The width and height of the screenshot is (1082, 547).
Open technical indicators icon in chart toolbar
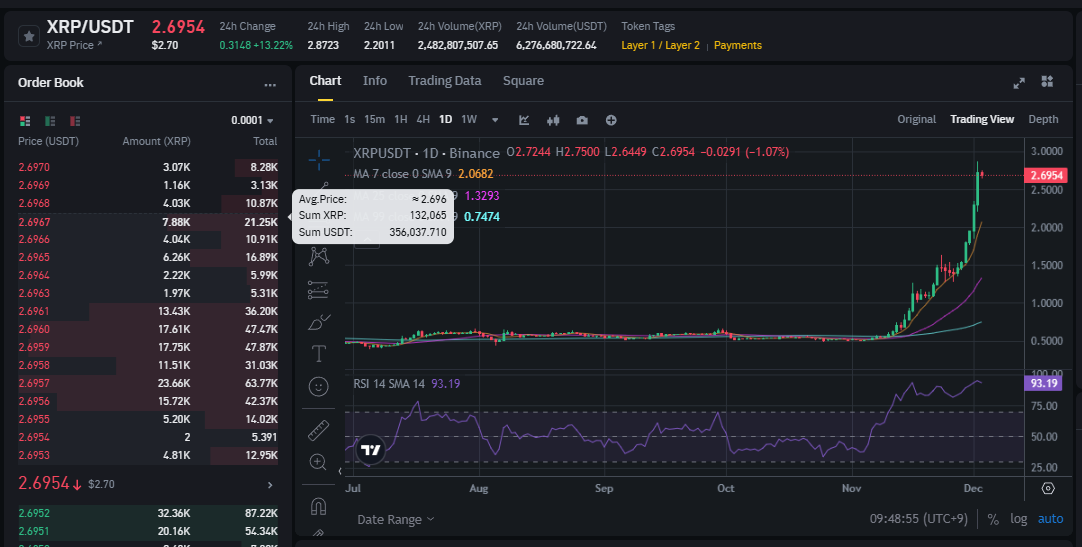click(x=524, y=120)
